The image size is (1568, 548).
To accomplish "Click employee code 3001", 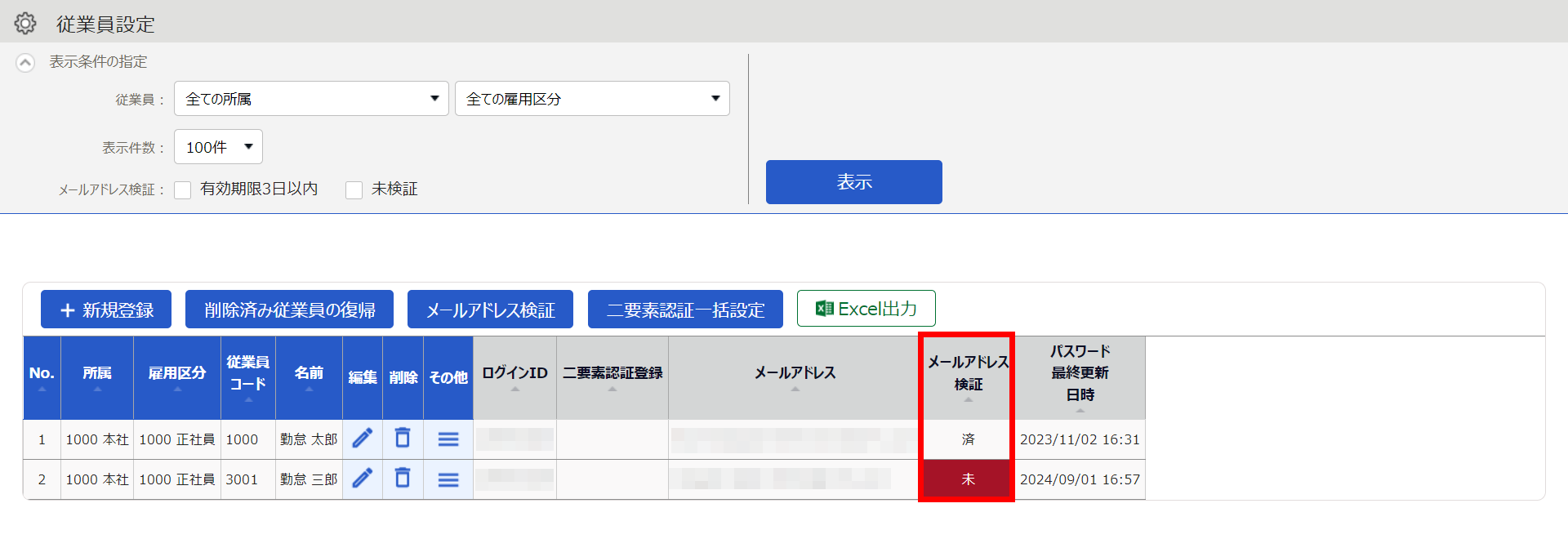I will click(242, 479).
